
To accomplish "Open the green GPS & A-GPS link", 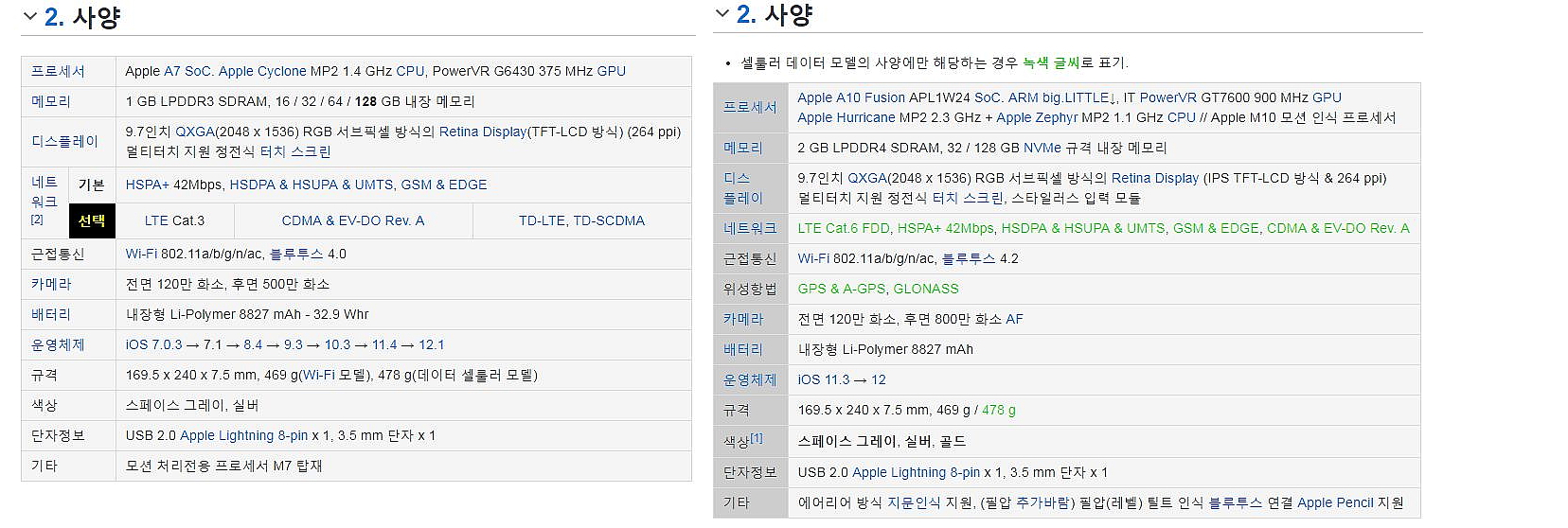I will click(x=842, y=289).
